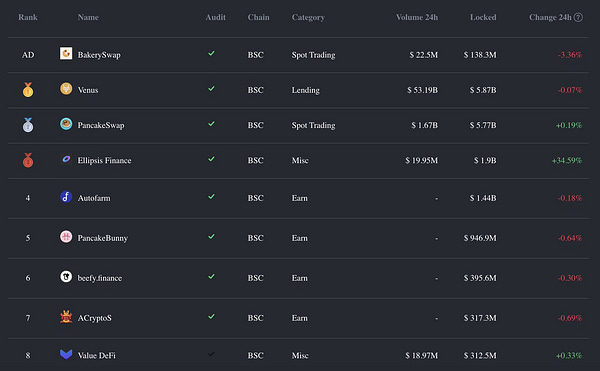Sort by the Volume 24h column header
600x371 pixels.
pos(417,17)
